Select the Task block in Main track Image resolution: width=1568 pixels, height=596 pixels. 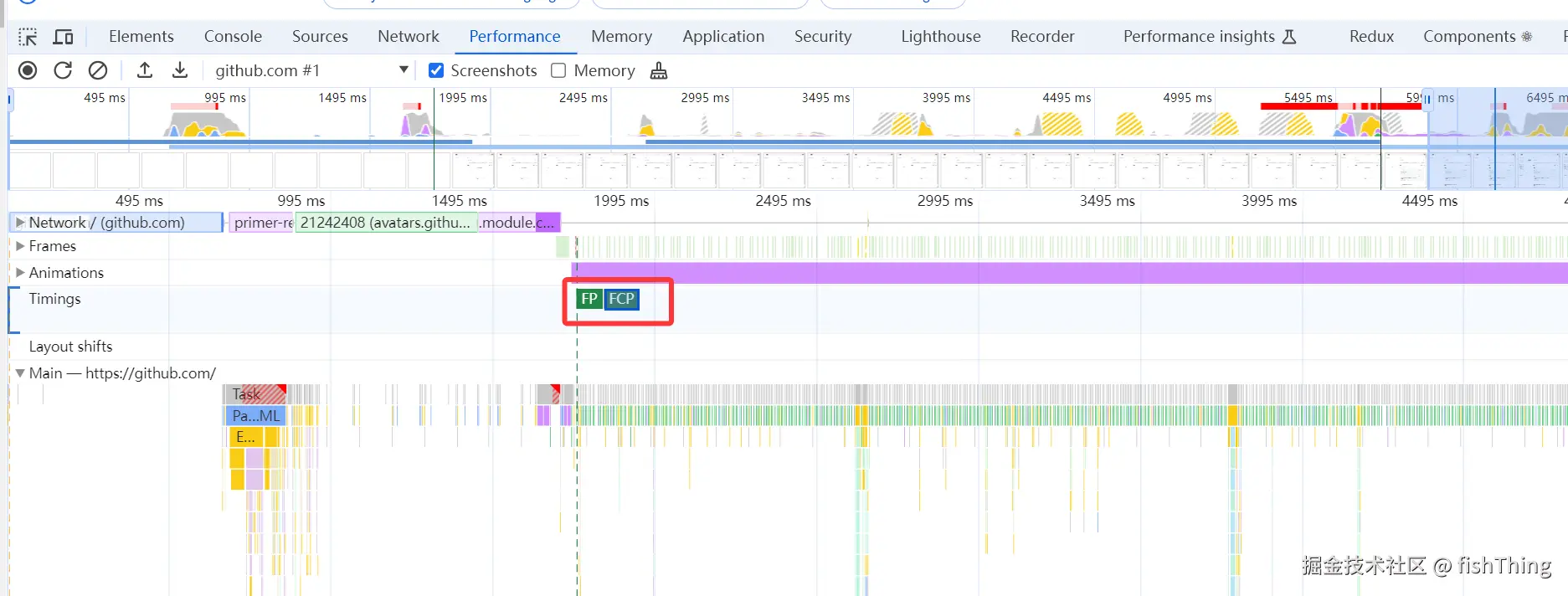pos(255,394)
